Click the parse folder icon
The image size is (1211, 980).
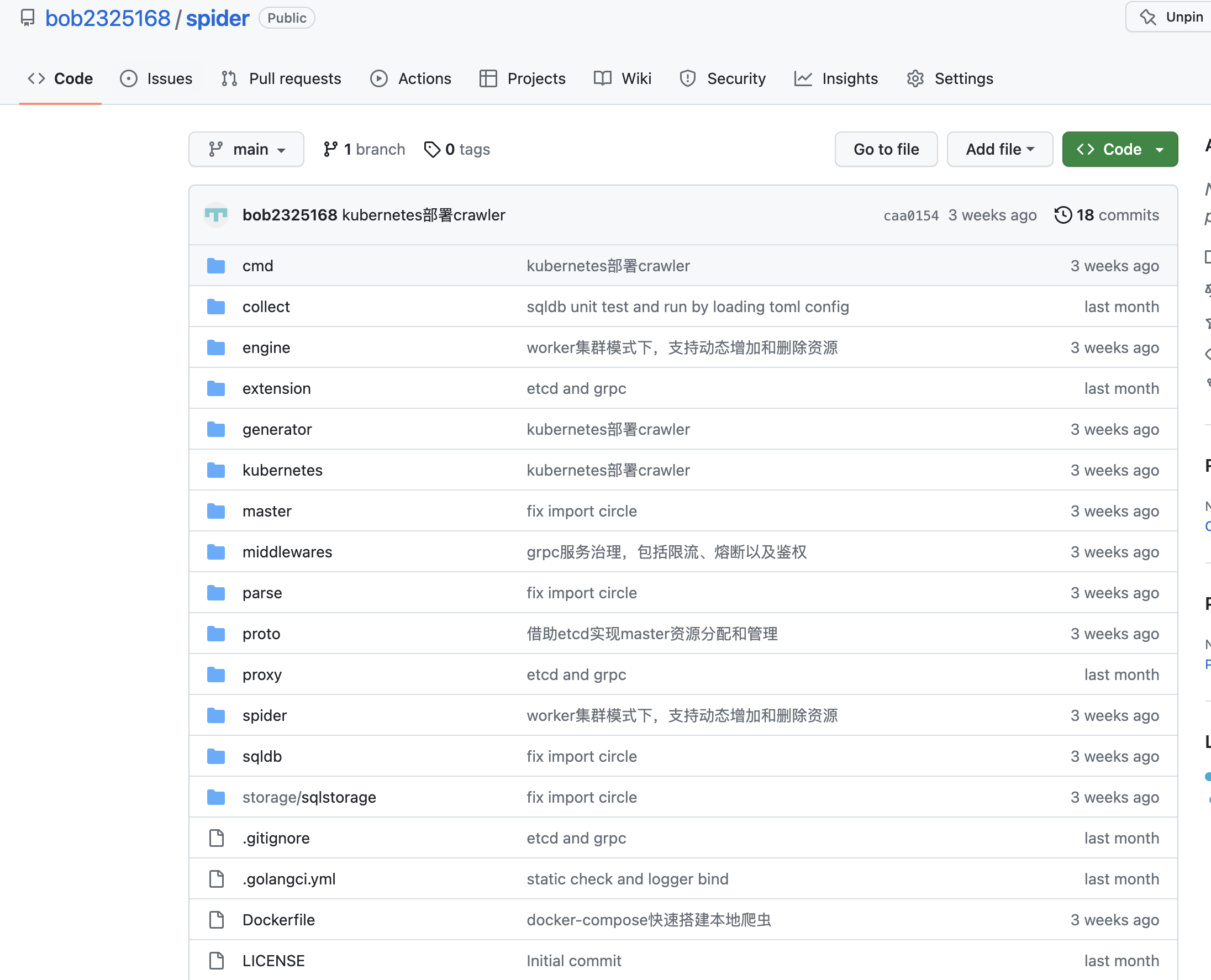pyautogui.click(x=215, y=593)
